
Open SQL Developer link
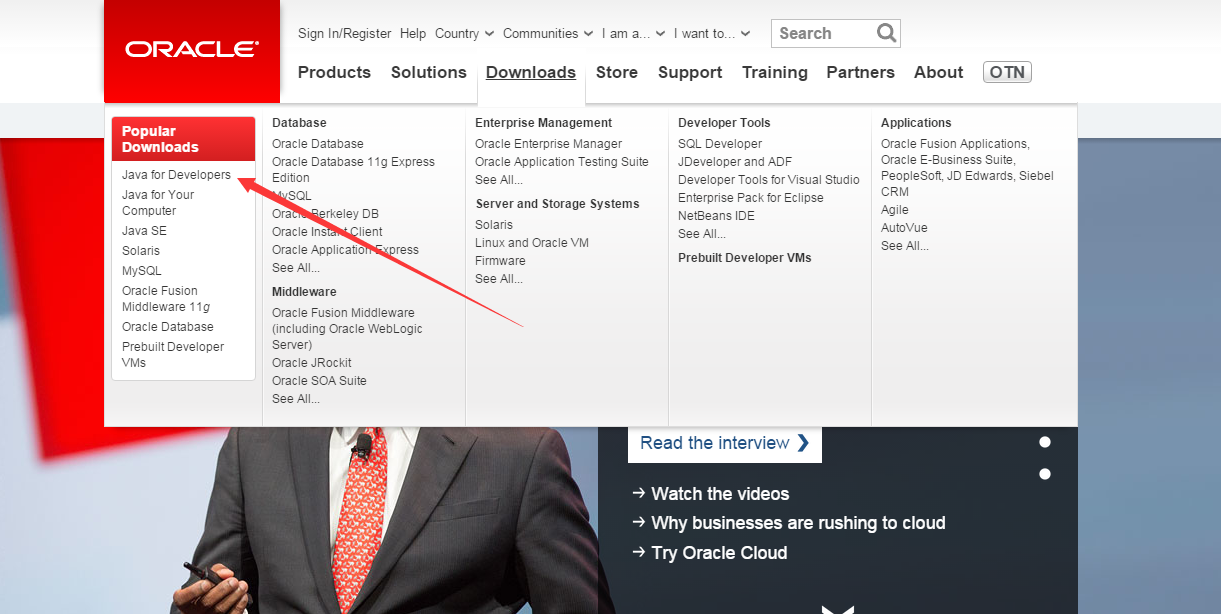point(720,144)
